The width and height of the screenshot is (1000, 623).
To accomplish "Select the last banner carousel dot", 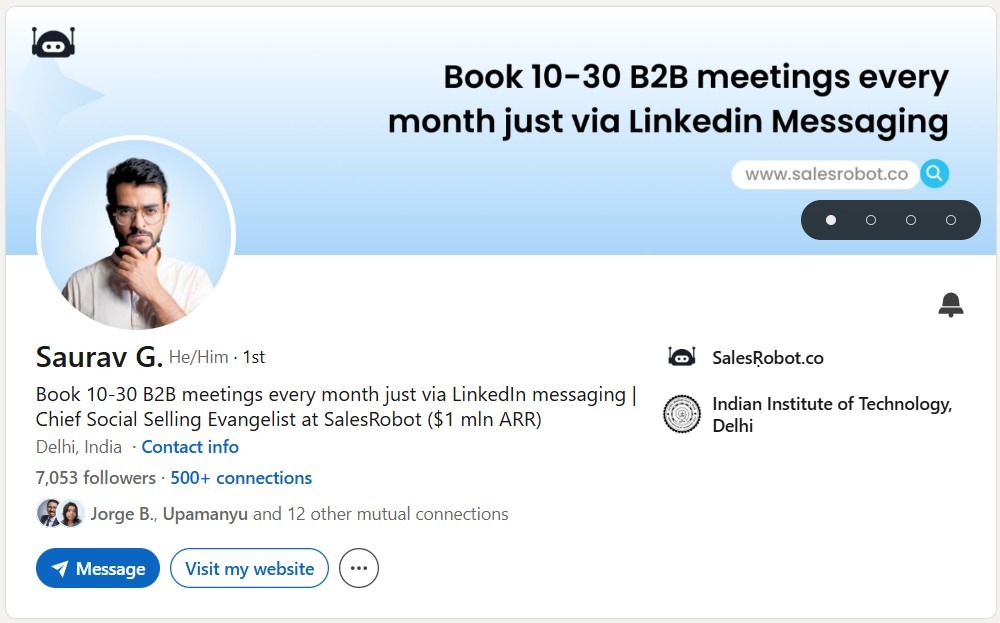I will pos(949,220).
